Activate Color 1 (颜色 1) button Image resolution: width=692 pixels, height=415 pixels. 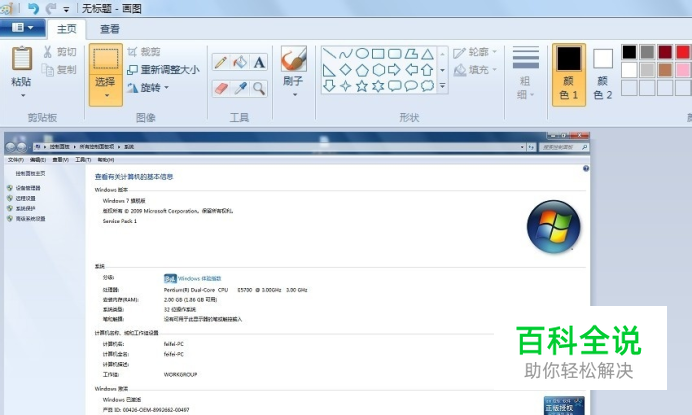point(569,75)
